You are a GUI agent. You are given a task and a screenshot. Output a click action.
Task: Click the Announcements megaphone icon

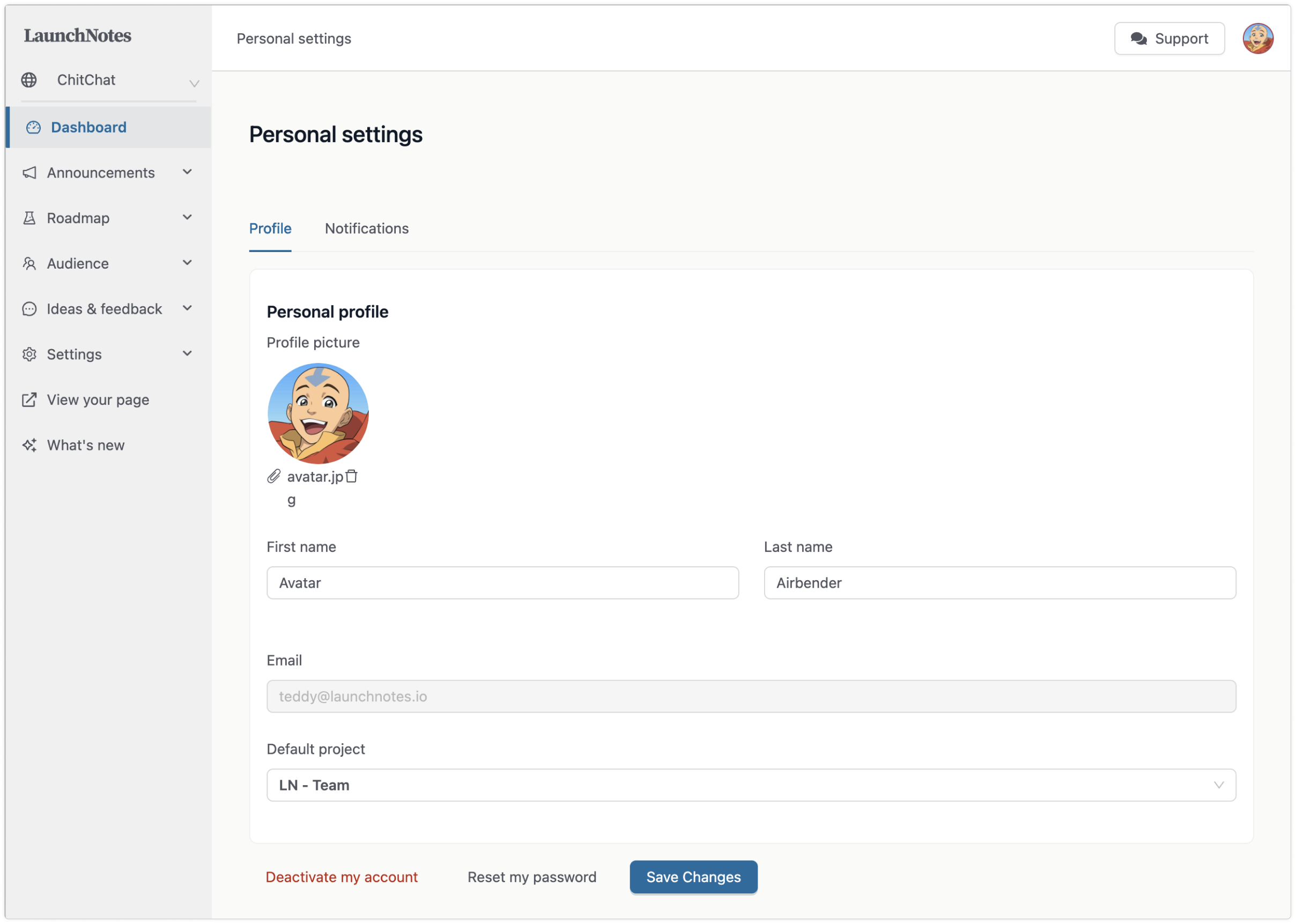(29, 172)
